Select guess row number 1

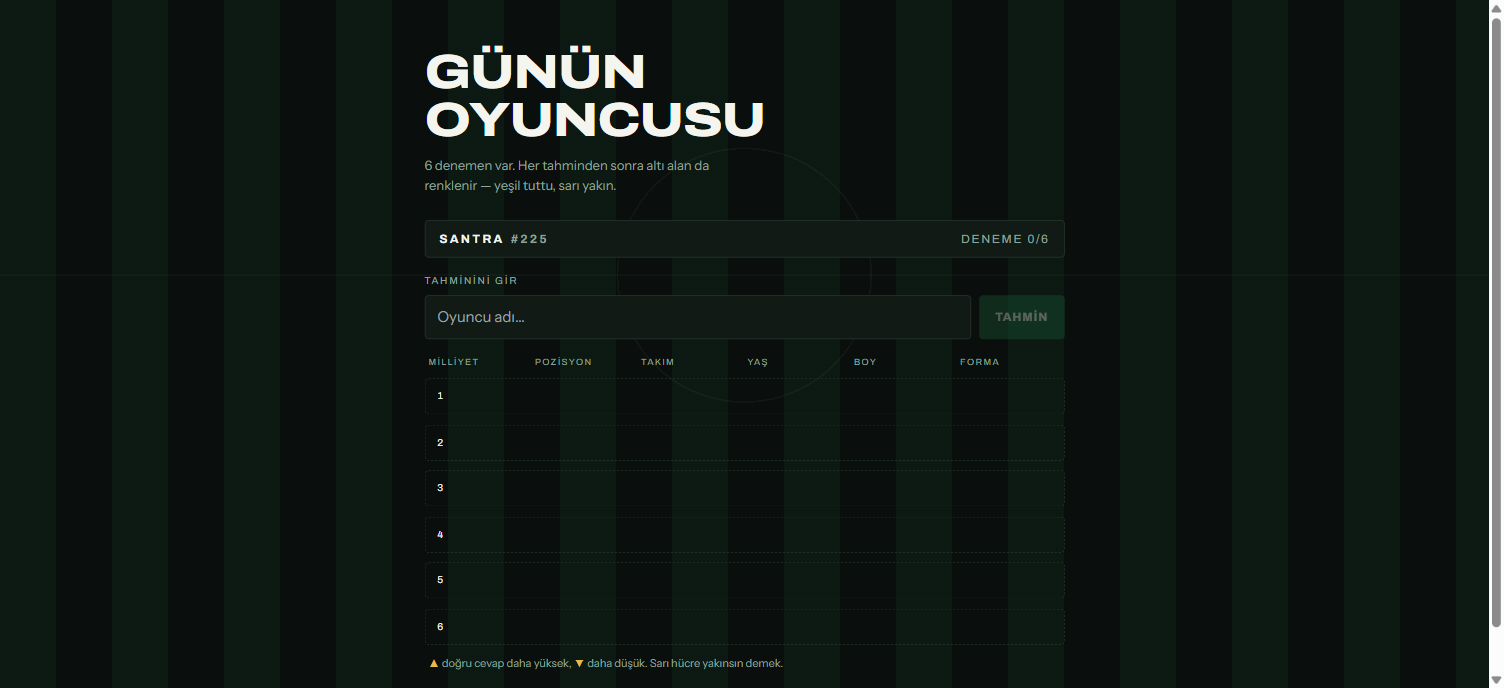[745, 396]
